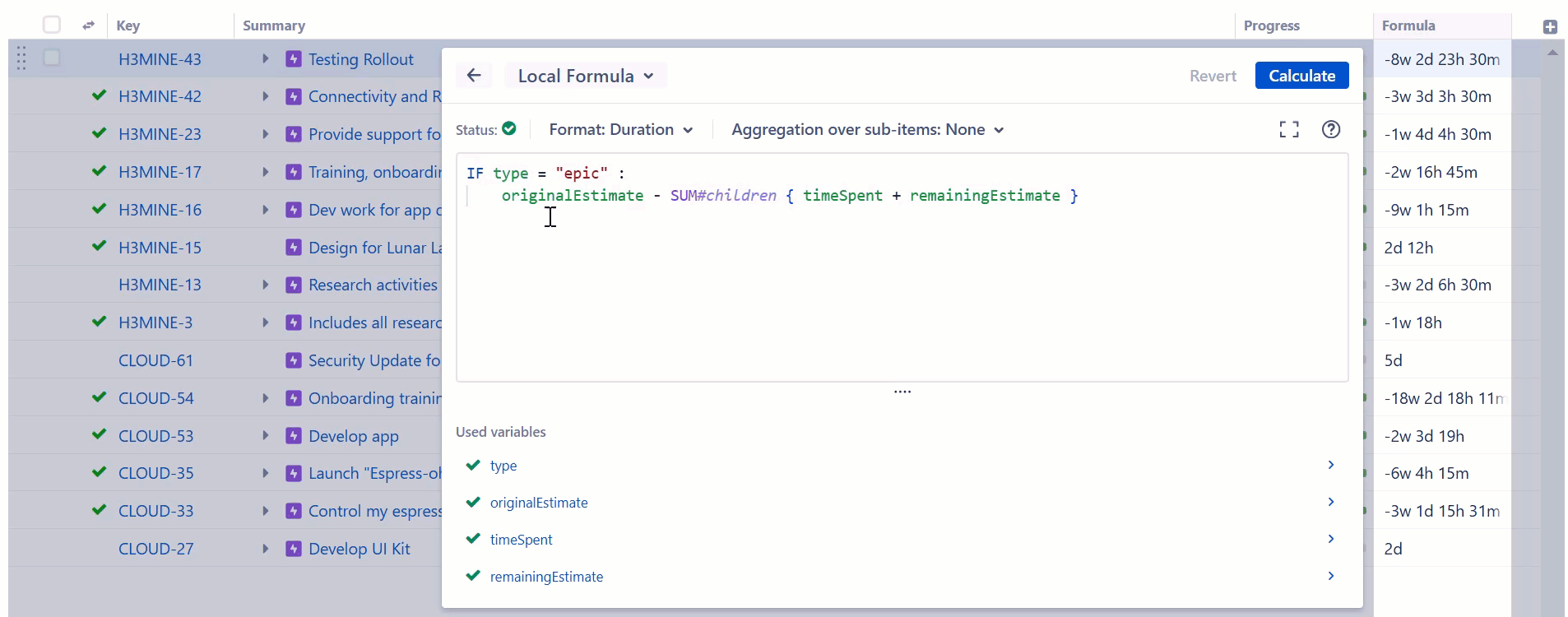1568x617 pixels.
Task: Click the drag handle on H3MINE-43 row
Action: coord(21,58)
